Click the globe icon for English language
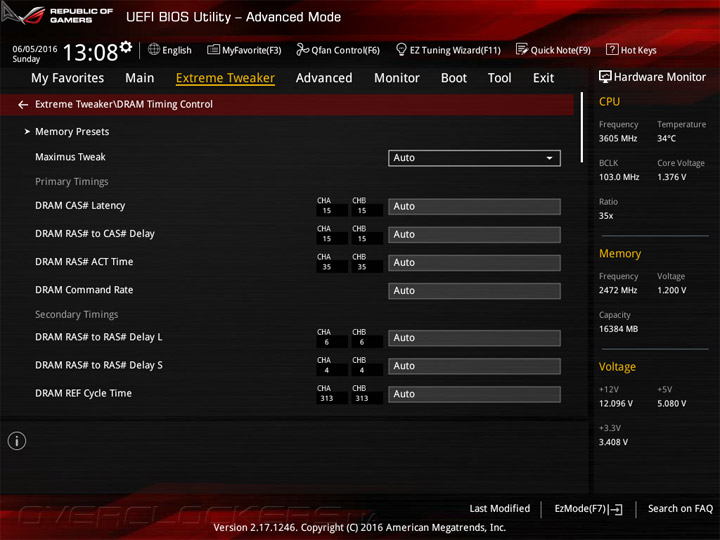720x540 pixels. [154, 49]
